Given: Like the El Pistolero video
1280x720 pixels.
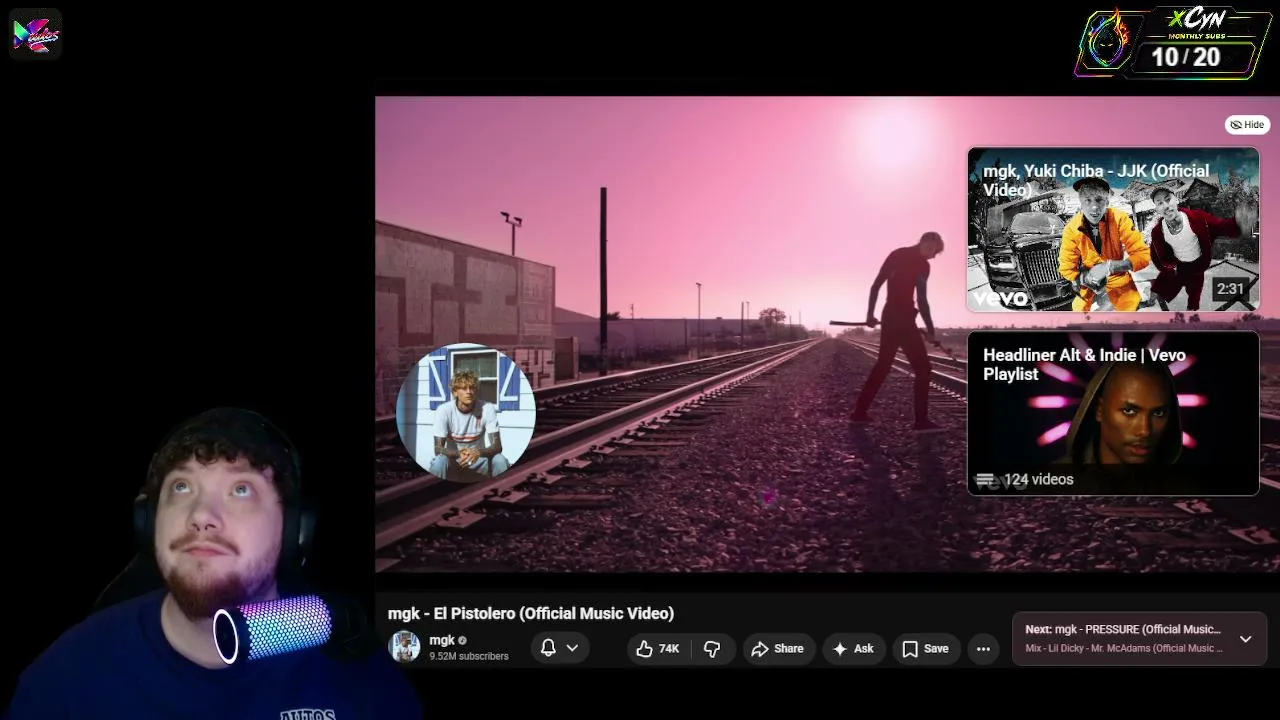Looking at the screenshot, I should 658,649.
